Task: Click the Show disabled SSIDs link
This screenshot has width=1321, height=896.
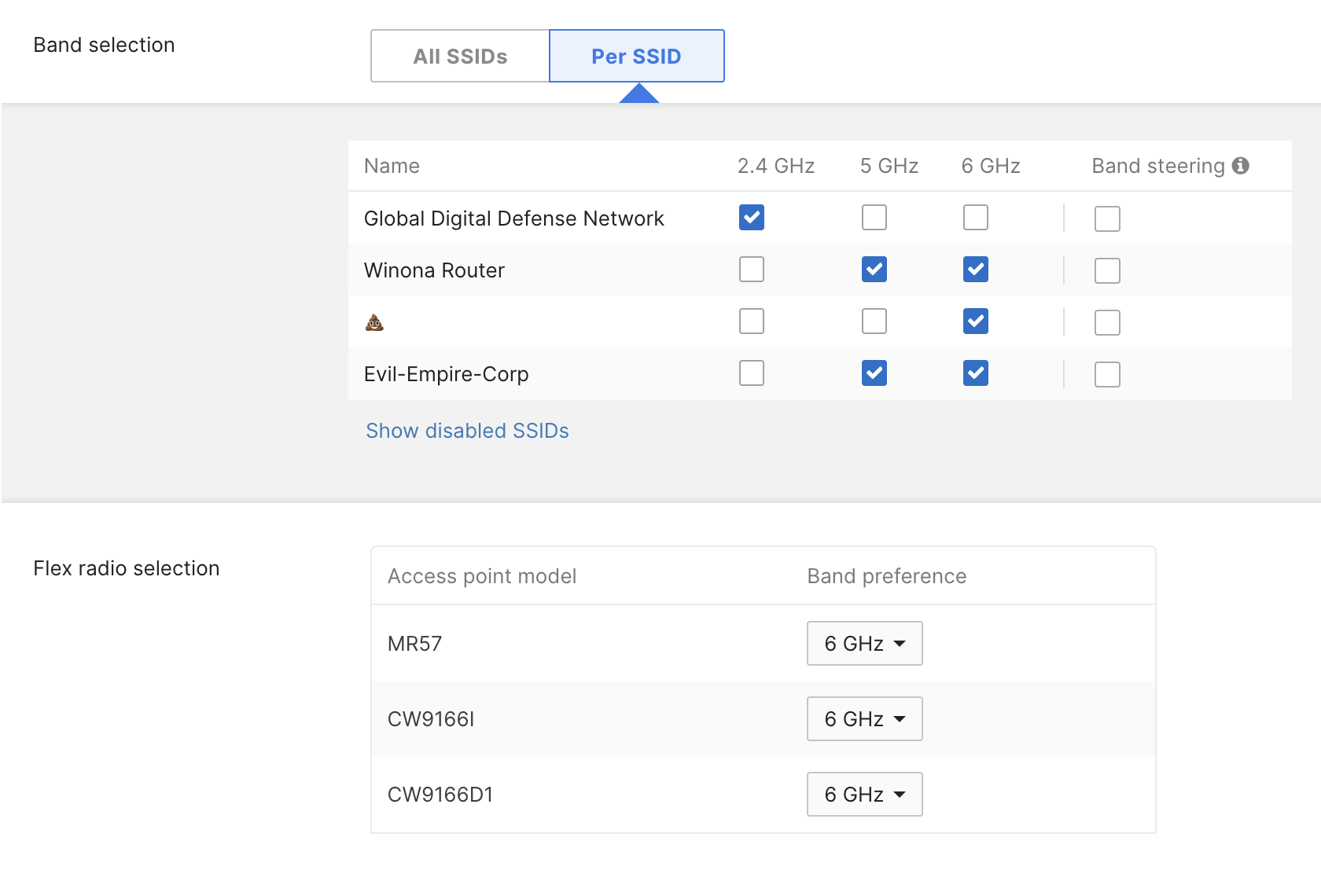Action: pos(467,430)
